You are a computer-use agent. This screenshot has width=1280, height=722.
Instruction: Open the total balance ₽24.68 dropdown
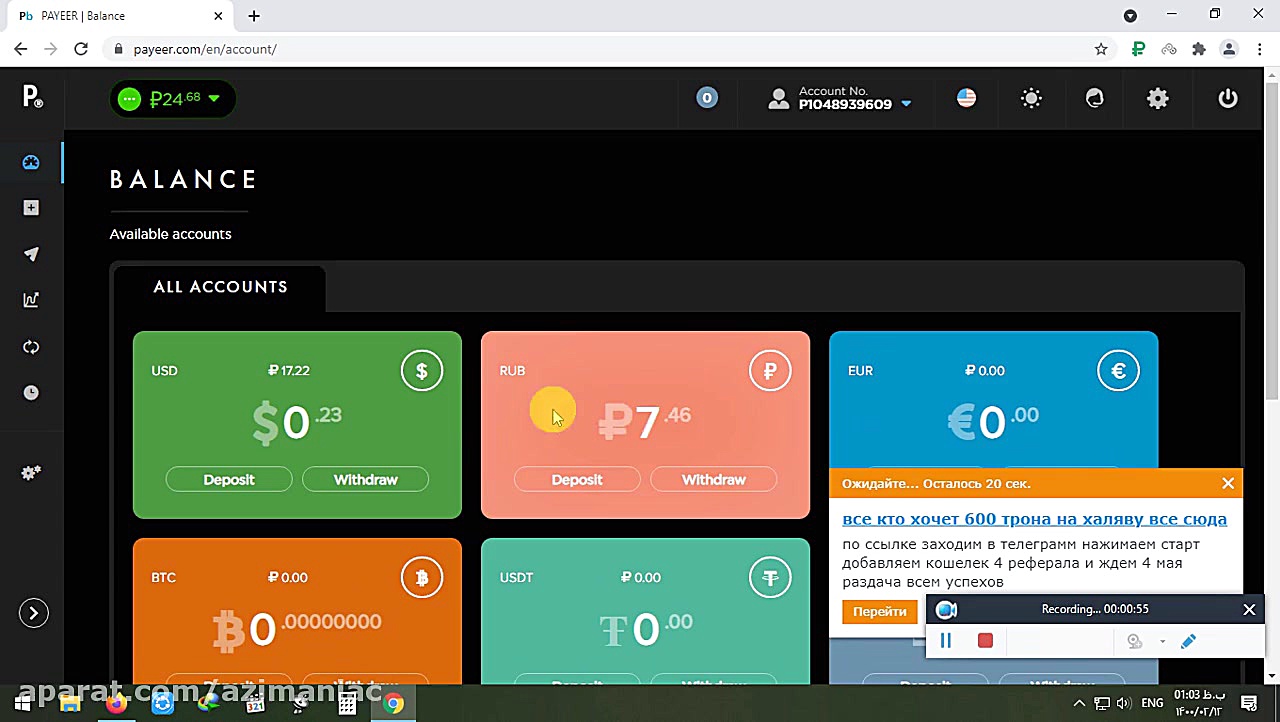[172, 98]
